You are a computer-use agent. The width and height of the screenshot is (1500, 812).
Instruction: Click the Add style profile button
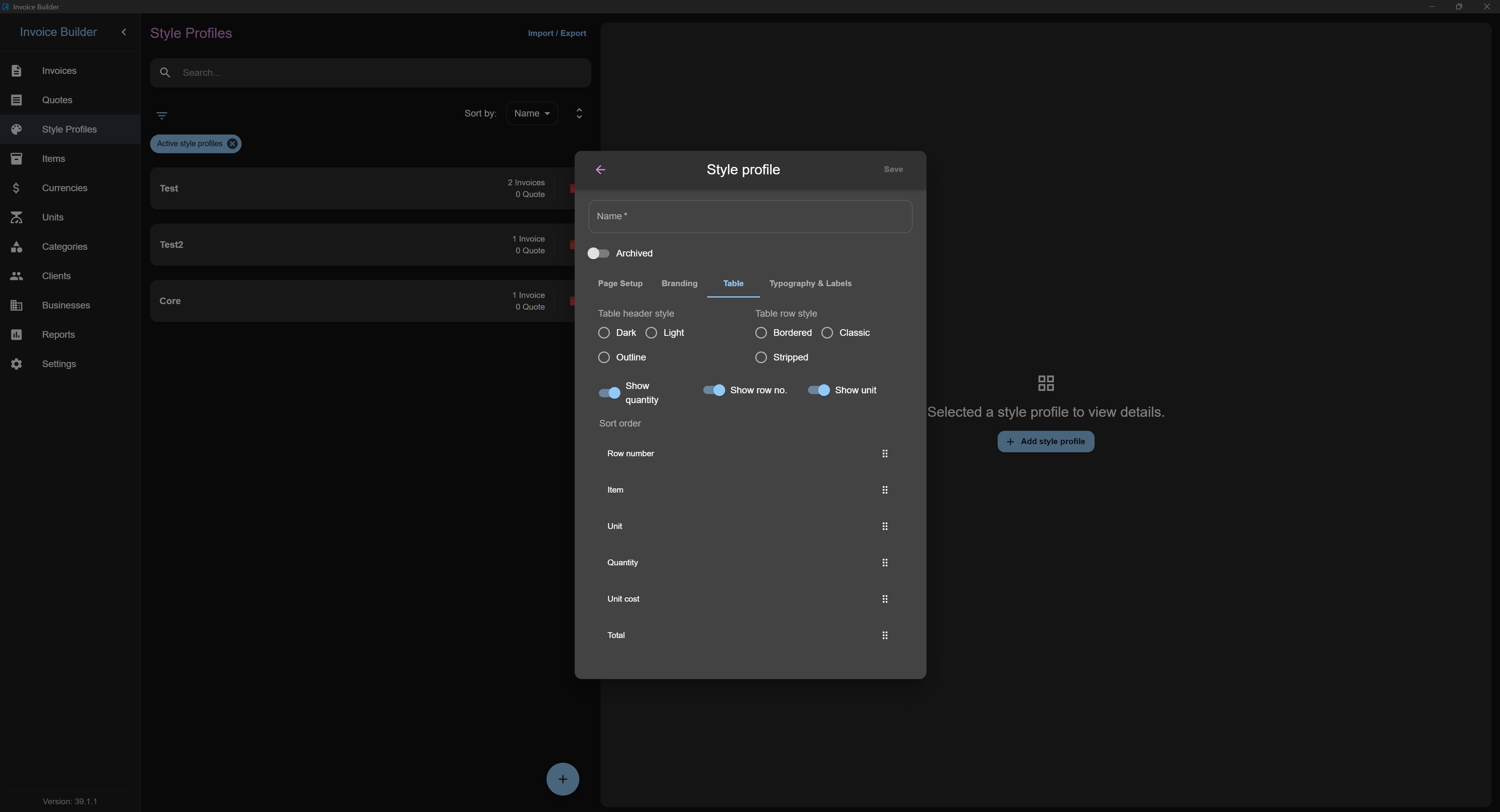[1046, 441]
